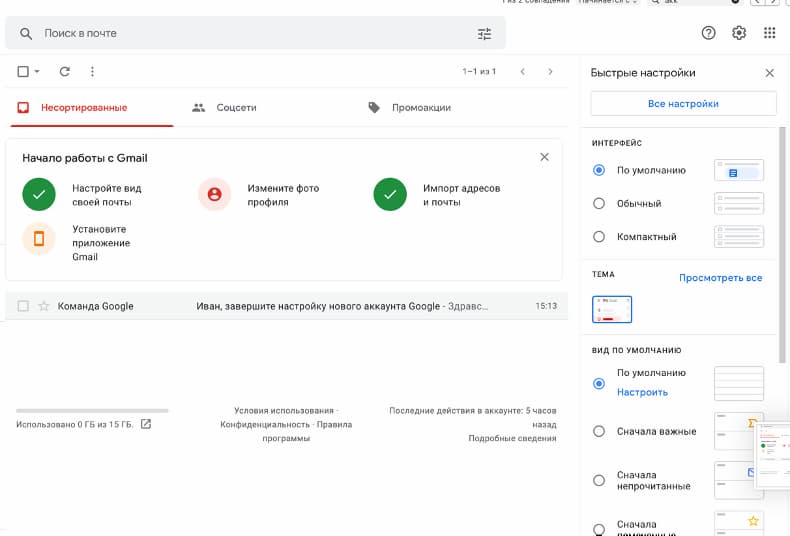Click the По умолчанию inbox preview thumbnail
This screenshot has width=790, height=536.
[x=739, y=384]
